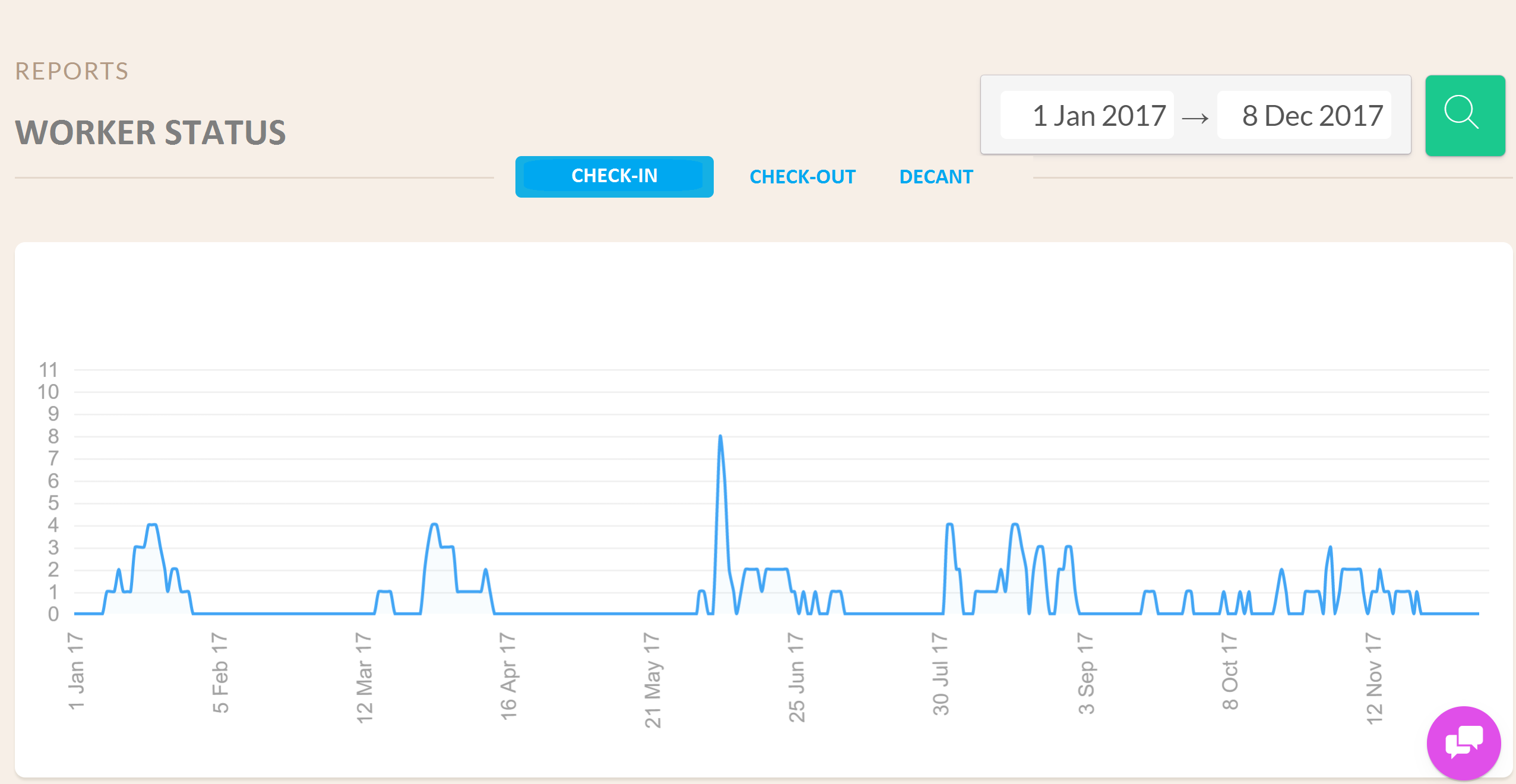
Task: Click the 25 Jun 17 axis label
Action: [x=796, y=677]
